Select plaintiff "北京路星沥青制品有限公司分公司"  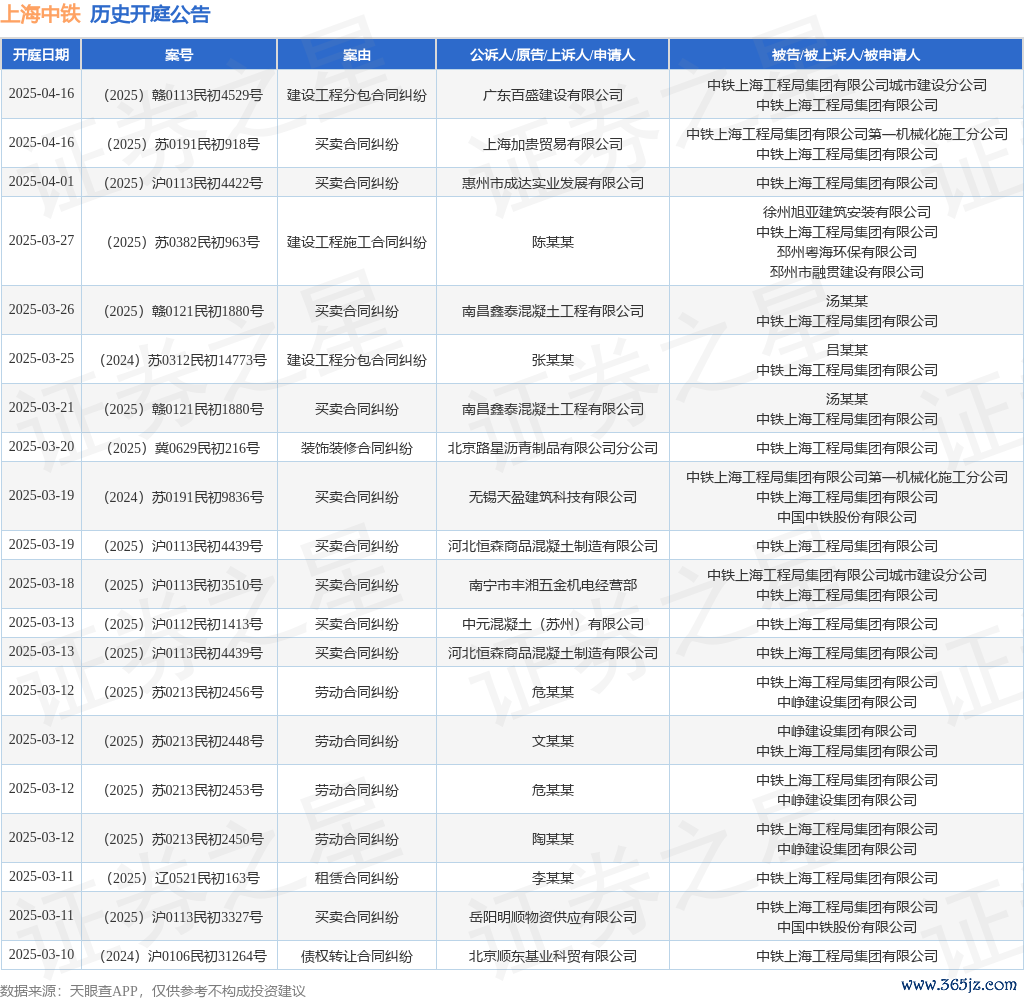tap(552, 449)
